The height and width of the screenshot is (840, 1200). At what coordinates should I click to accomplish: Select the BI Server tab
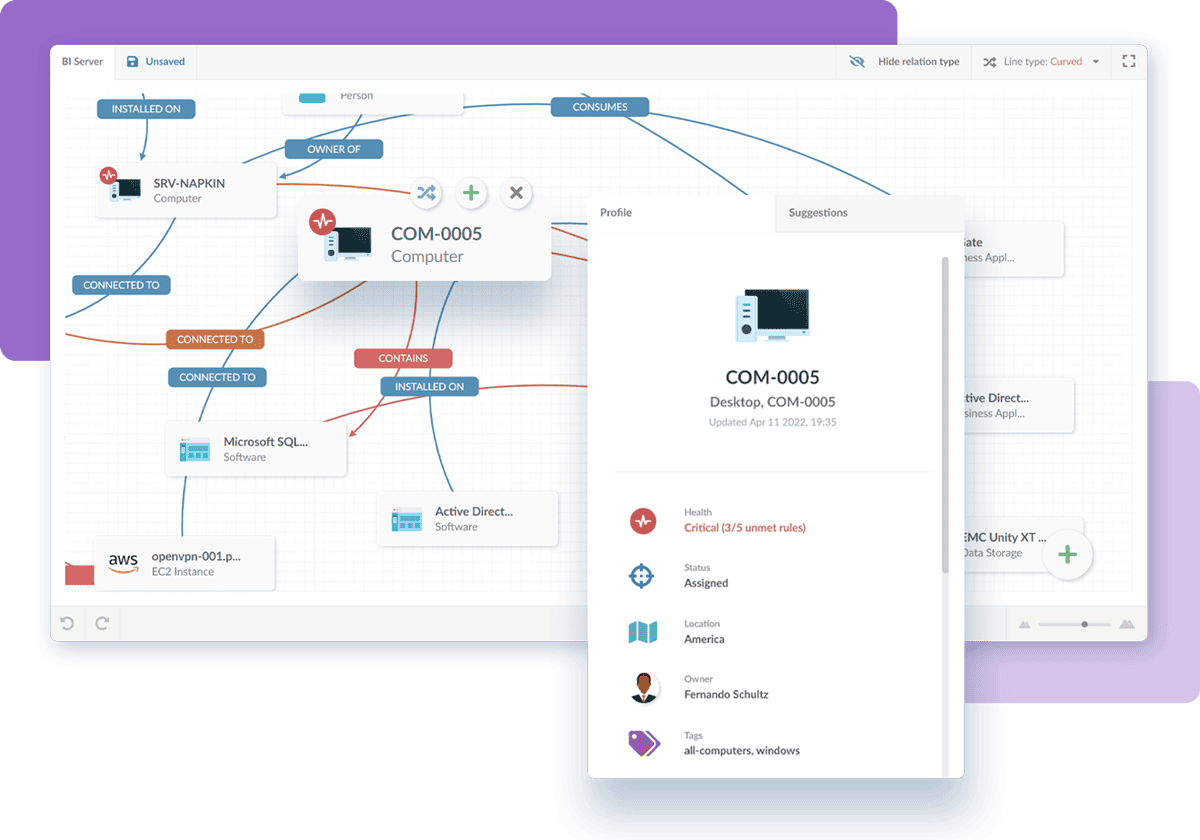81,61
